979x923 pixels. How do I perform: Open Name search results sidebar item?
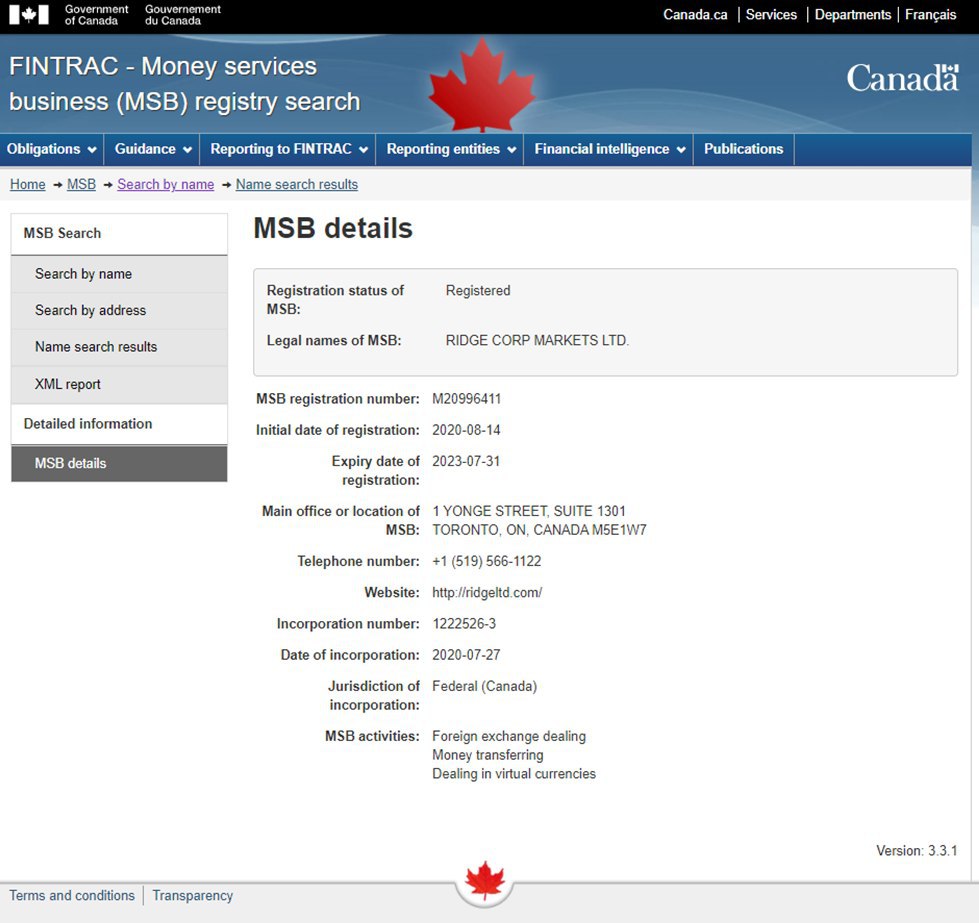point(96,347)
